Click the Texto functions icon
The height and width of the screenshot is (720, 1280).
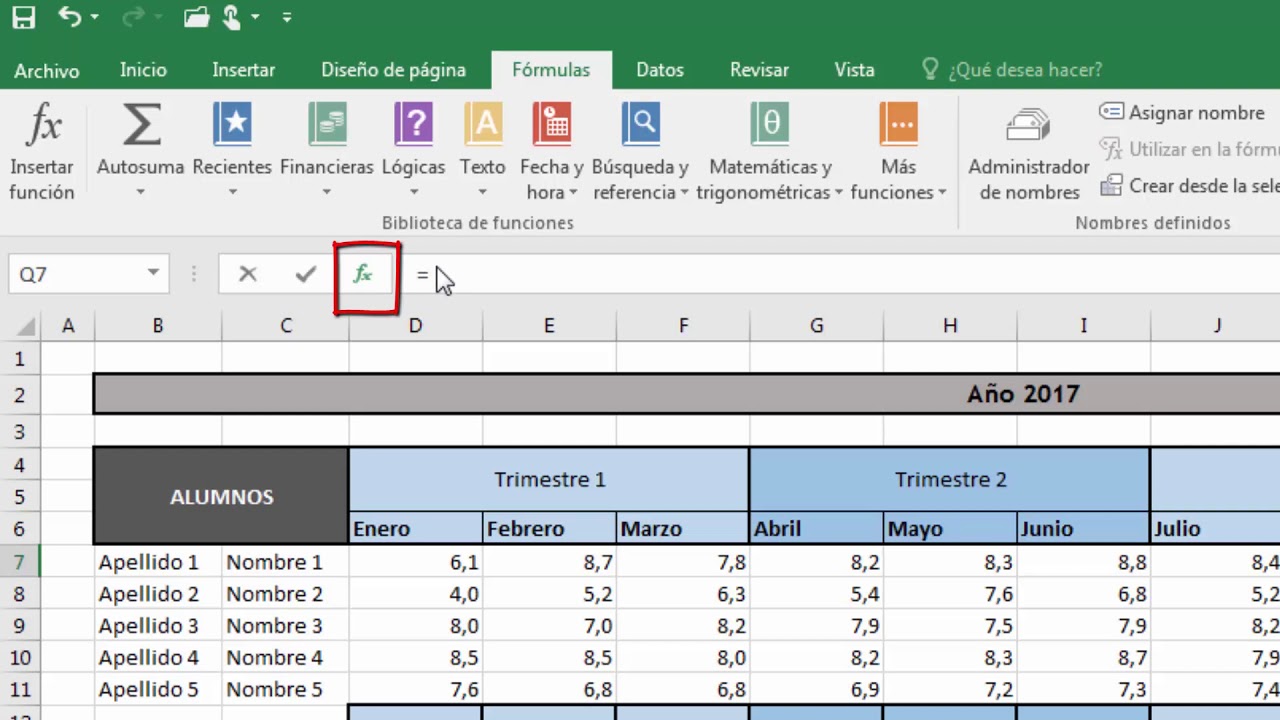[483, 126]
